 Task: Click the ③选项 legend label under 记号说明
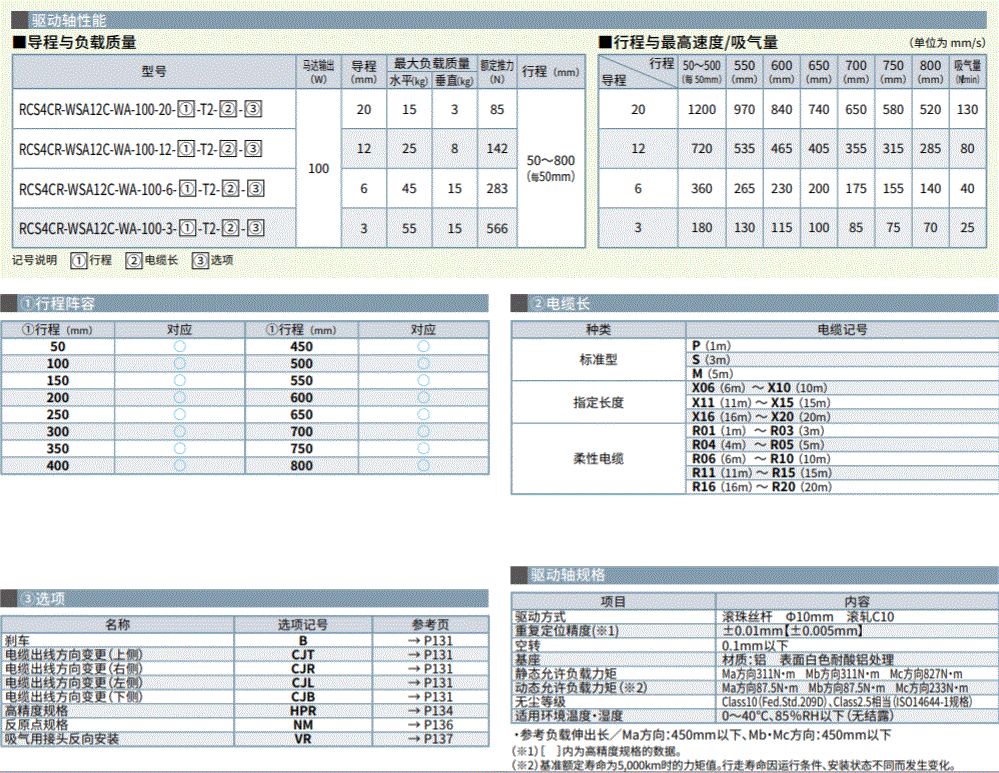(x=213, y=261)
